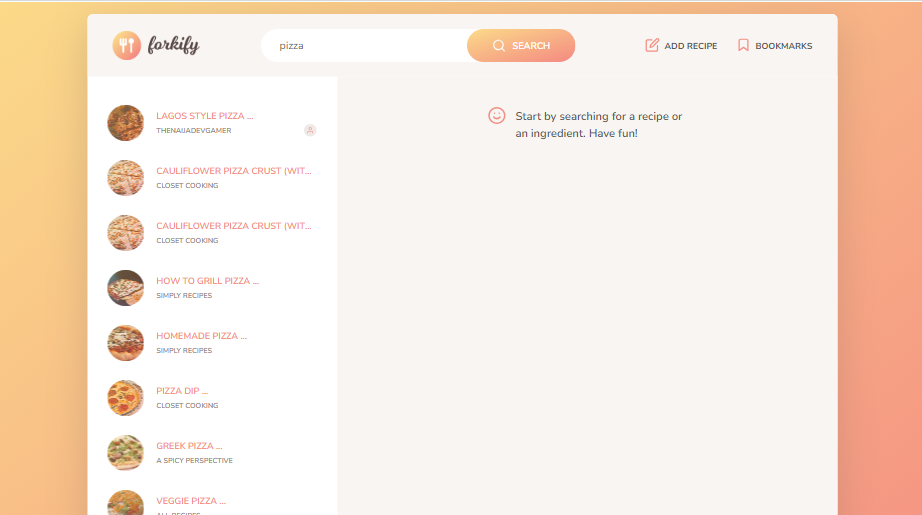The height and width of the screenshot is (515, 922).
Task: Click the forkify wordmark text
Action: pos(173,45)
